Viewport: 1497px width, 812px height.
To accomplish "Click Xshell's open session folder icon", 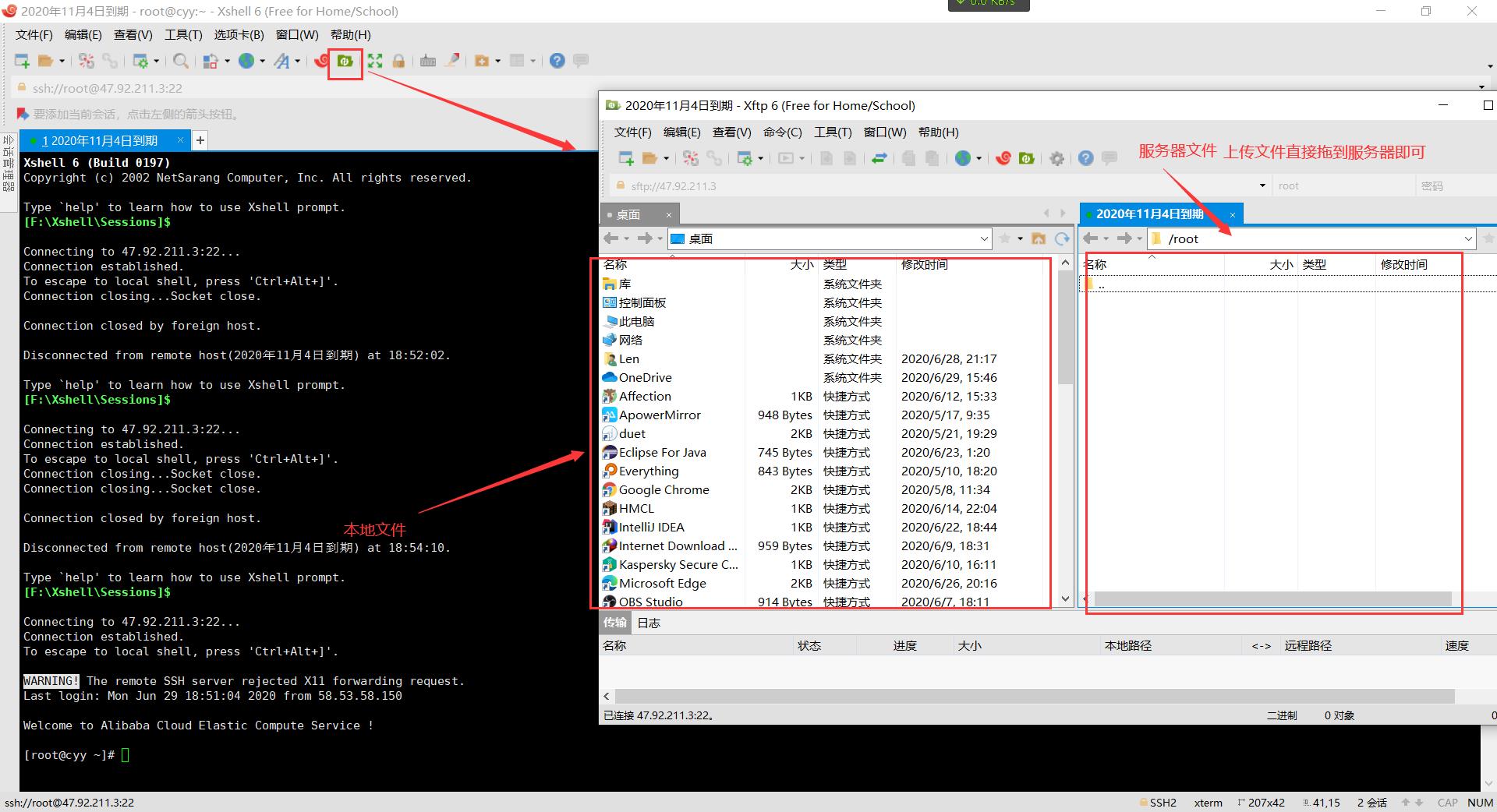I will (45, 61).
